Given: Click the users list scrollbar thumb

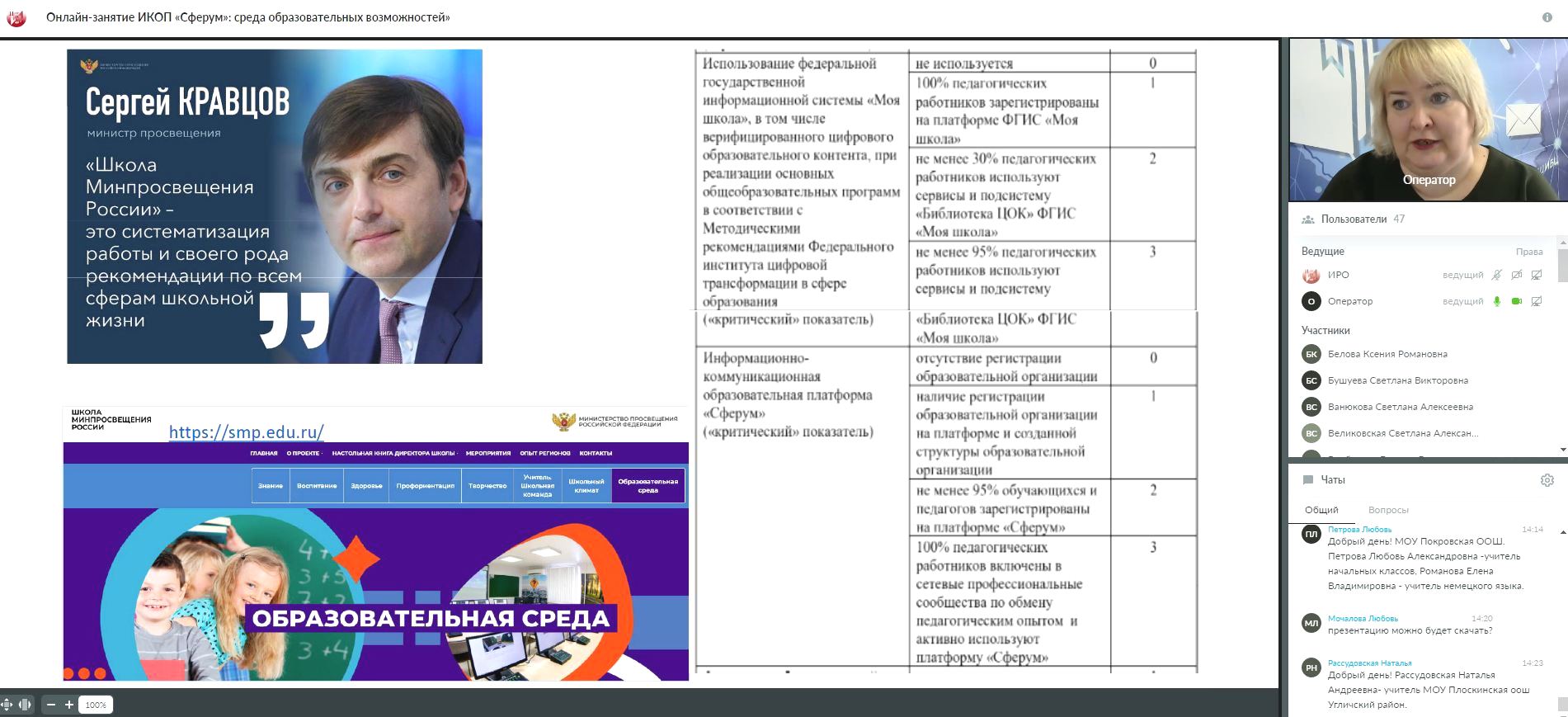Looking at the screenshot, I should click(1562, 264).
